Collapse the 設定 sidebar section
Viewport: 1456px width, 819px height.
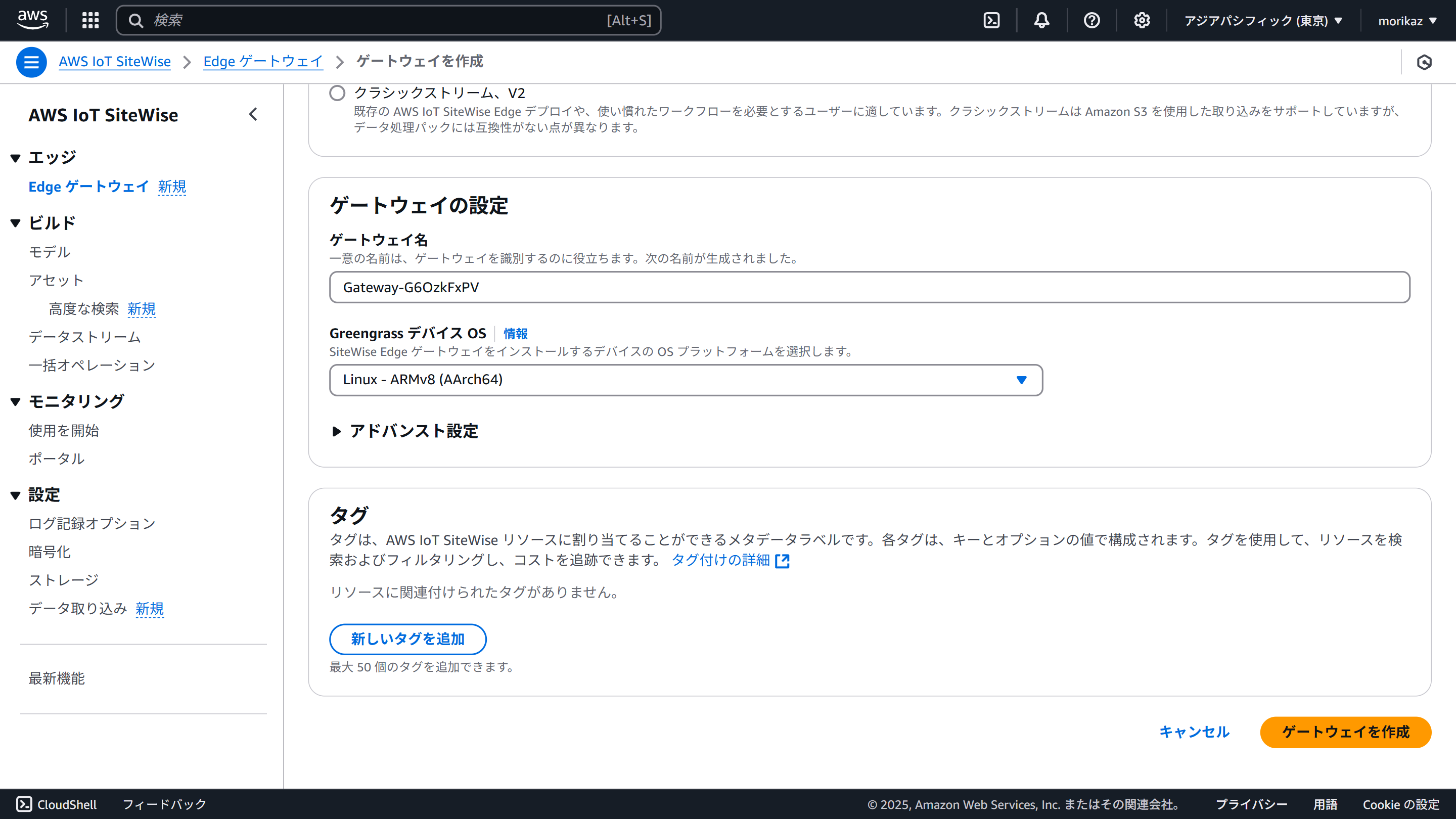point(15,495)
